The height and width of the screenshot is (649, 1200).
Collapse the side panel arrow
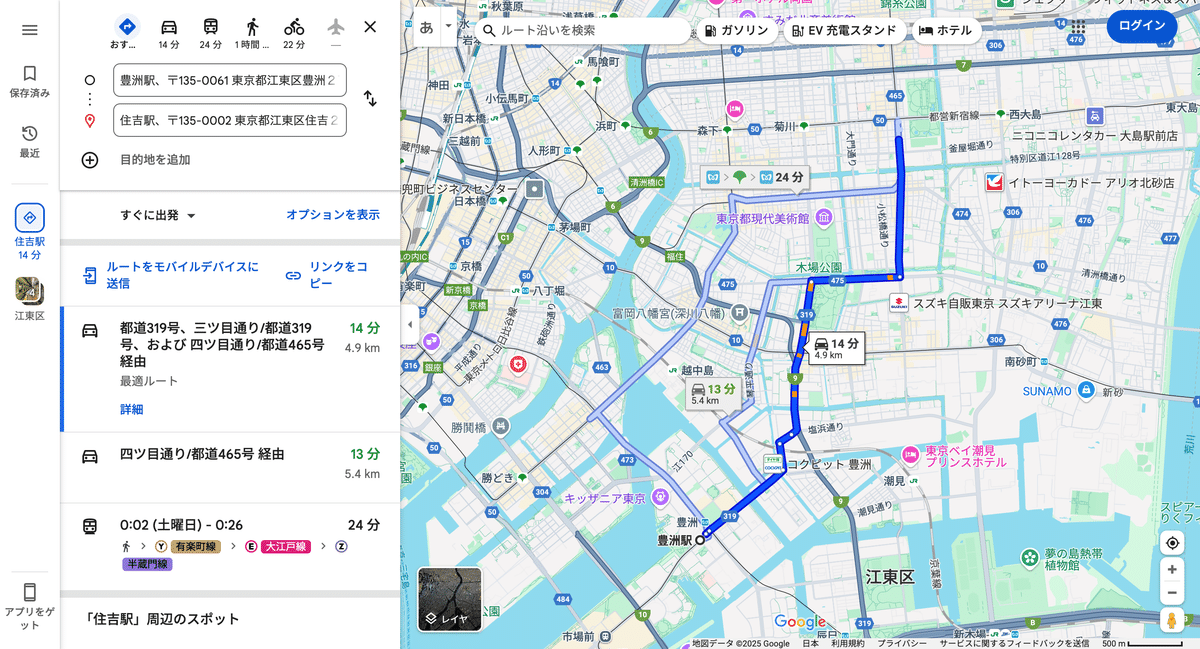click(x=408, y=325)
